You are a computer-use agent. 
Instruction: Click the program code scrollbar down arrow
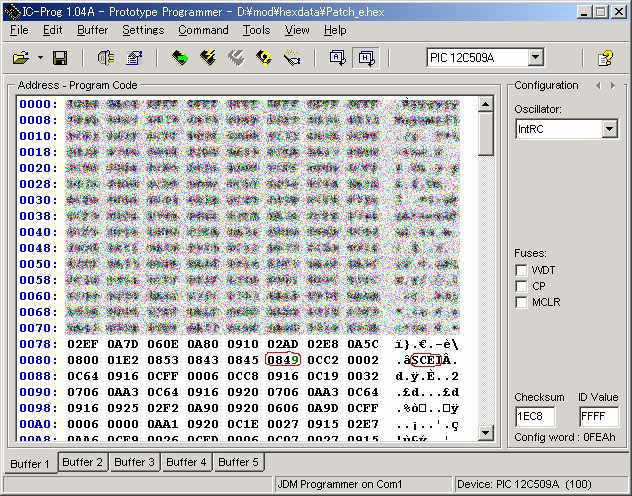click(x=485, y=433)
